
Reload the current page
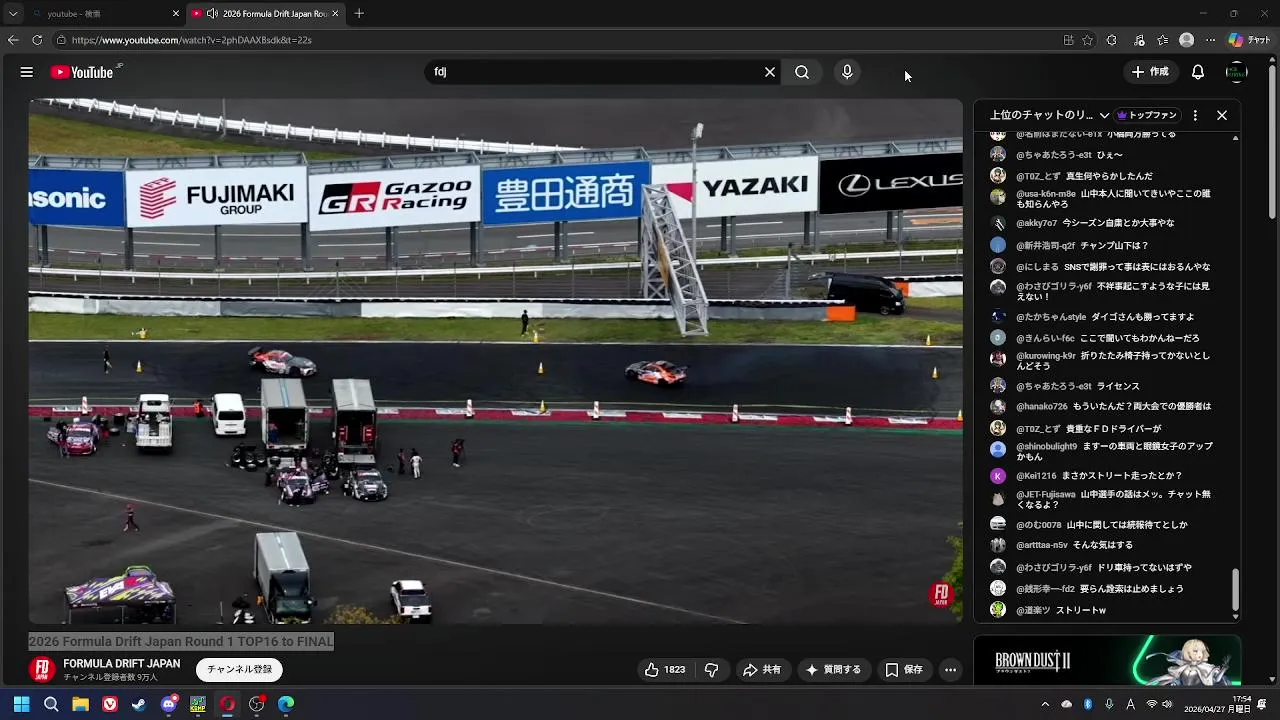coord(37,40)
